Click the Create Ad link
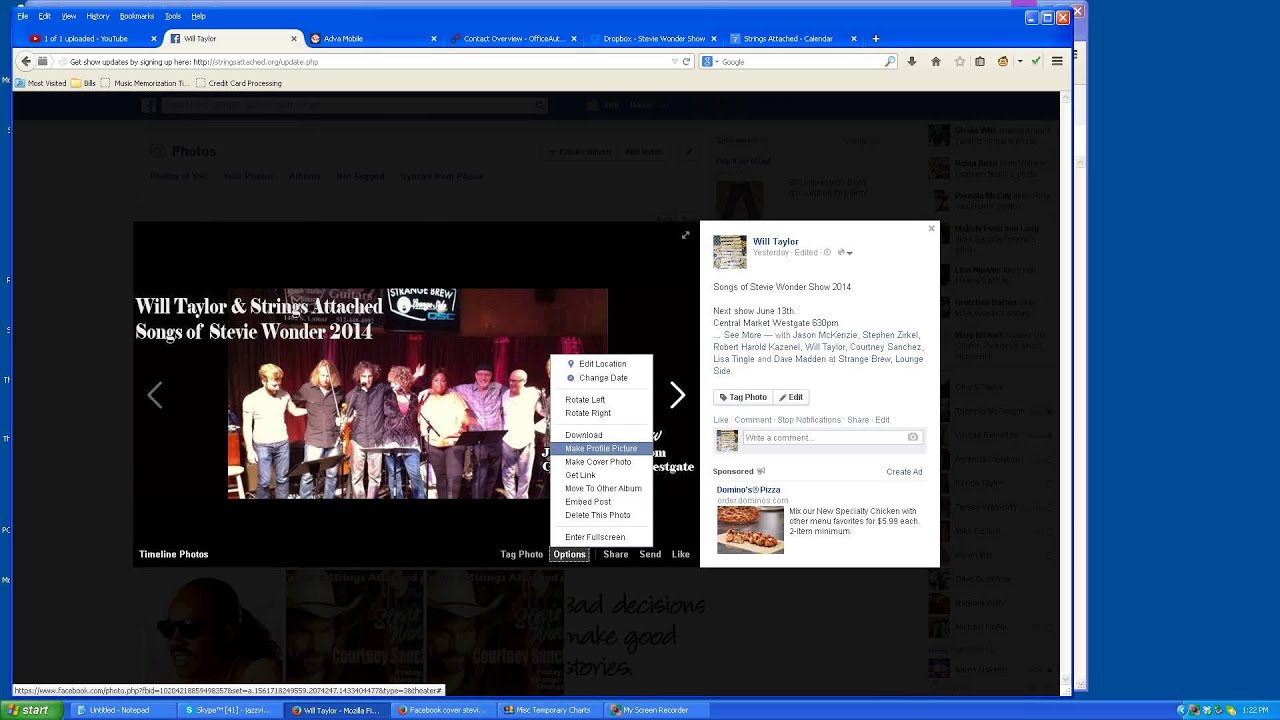1280x720 pixels. coord(904,472)
